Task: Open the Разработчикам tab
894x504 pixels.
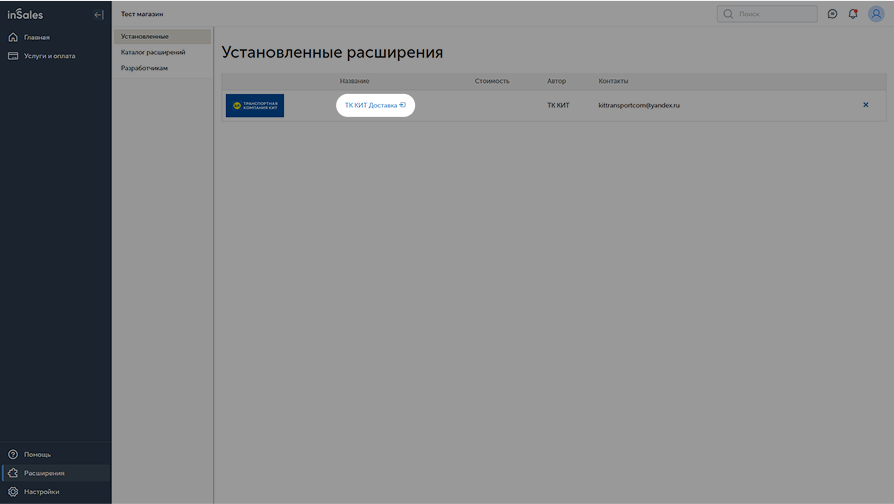Action: tap(144, 68)
